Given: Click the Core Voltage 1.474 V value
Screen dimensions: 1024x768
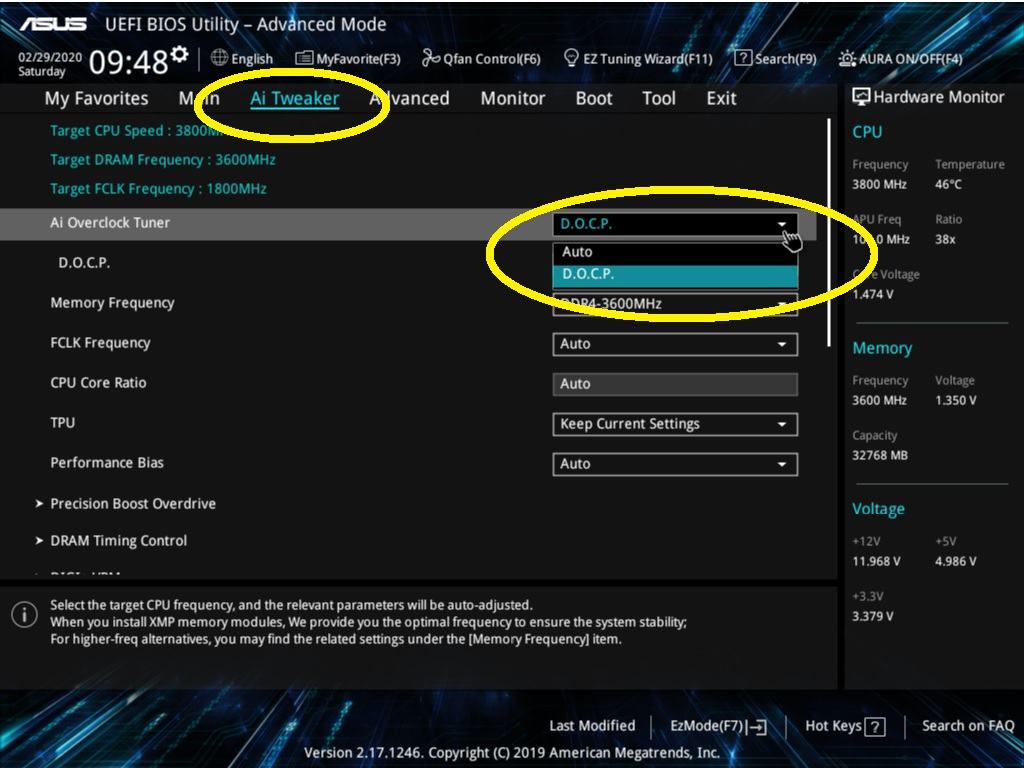Looking at the screenshot, I should pos(872,295).
